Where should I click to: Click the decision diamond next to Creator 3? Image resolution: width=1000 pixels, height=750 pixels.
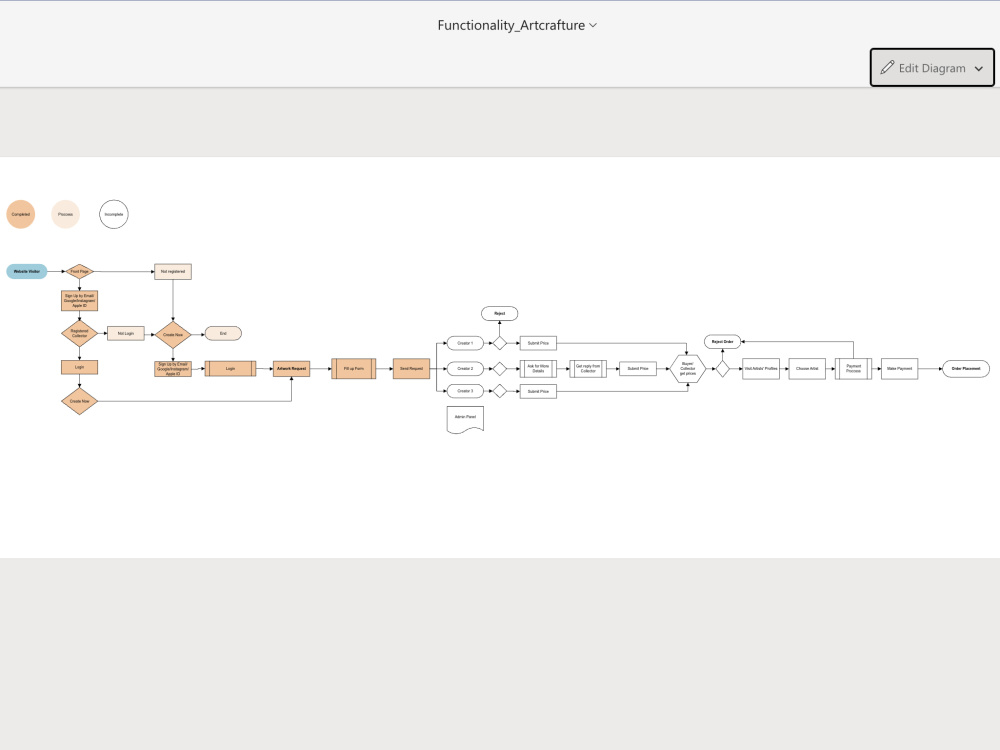pos(499,391)
